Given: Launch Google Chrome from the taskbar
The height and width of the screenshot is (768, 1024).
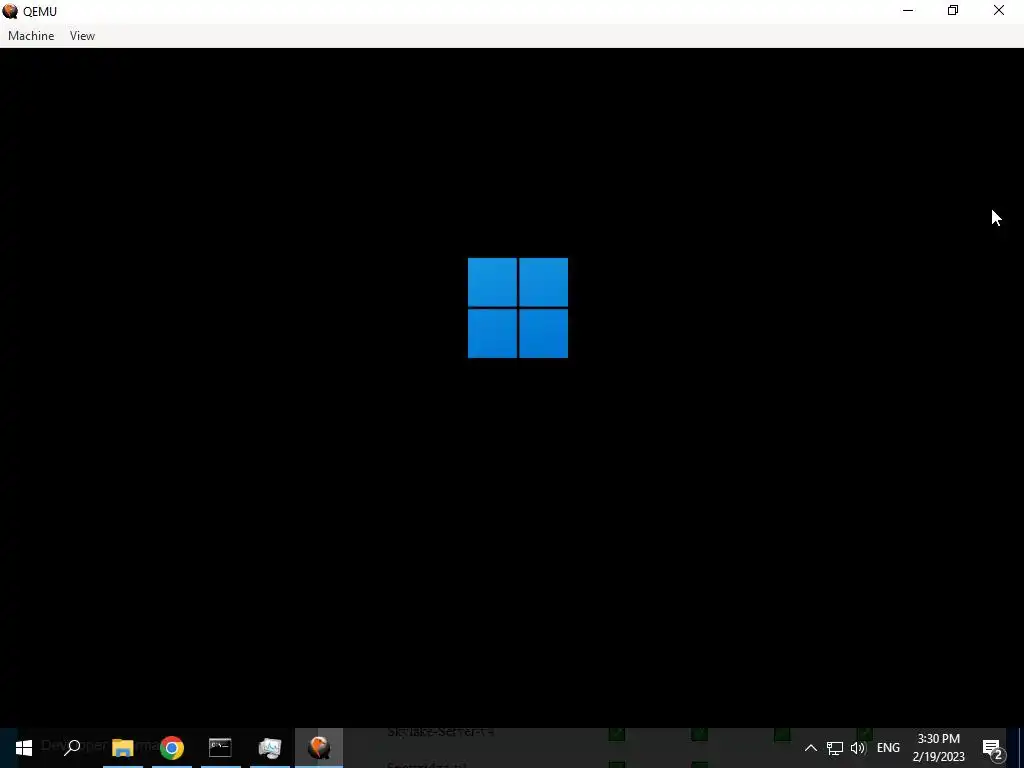Looking at the screenshot, I should (172, 748).
